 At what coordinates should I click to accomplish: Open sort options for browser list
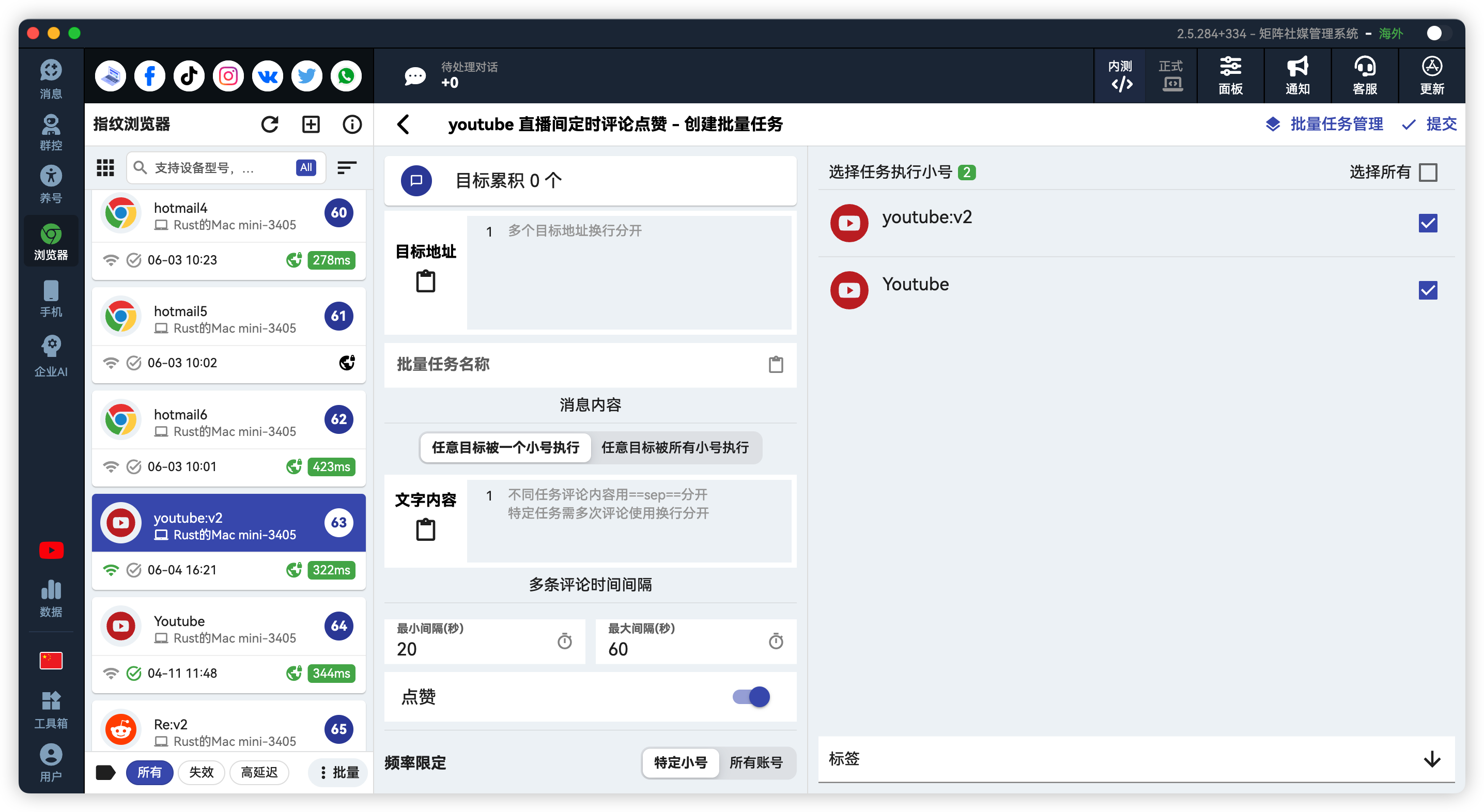click(347, 167)
